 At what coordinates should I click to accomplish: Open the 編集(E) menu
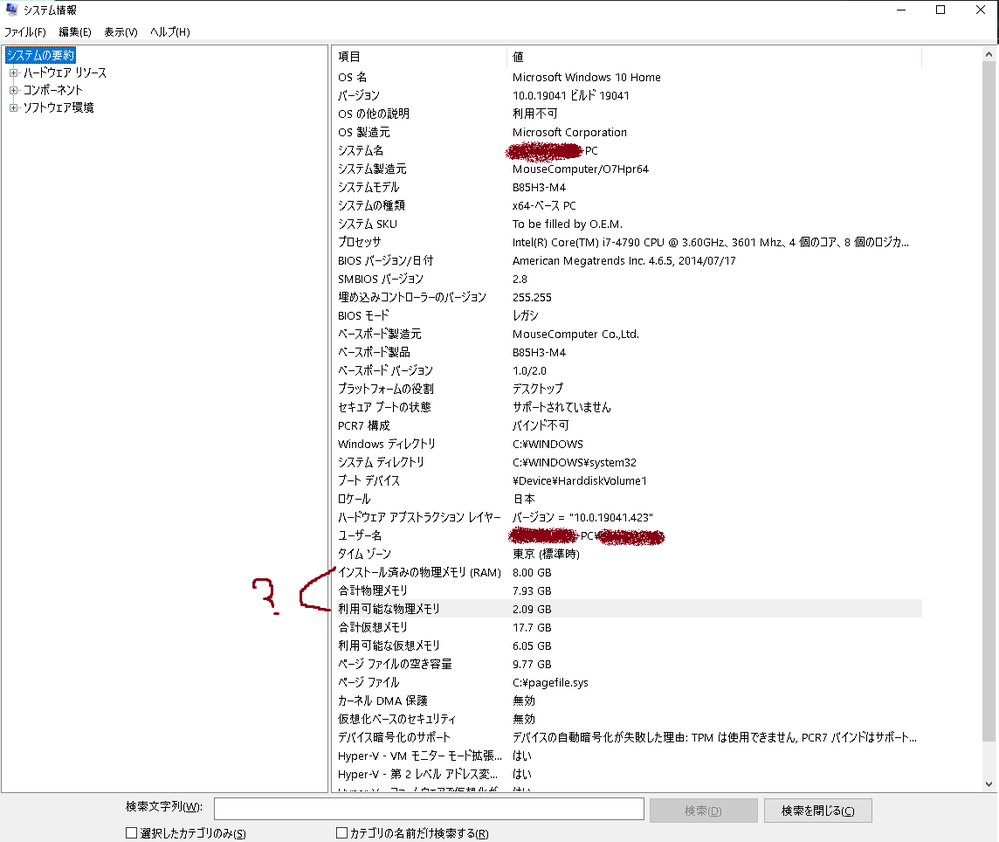(x=75, y=32)
